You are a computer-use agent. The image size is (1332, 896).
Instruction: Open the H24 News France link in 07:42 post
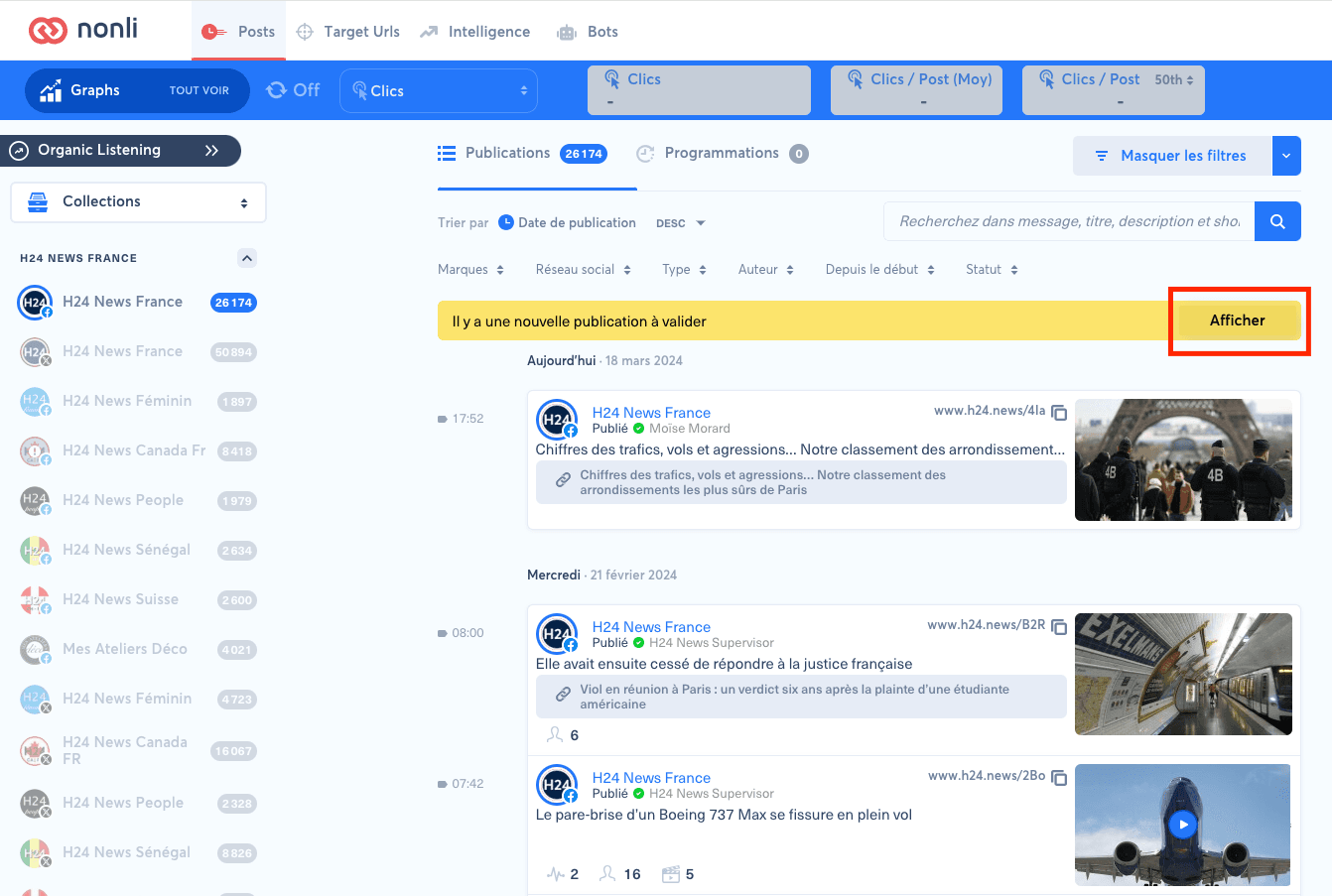[x=651, y=778]
